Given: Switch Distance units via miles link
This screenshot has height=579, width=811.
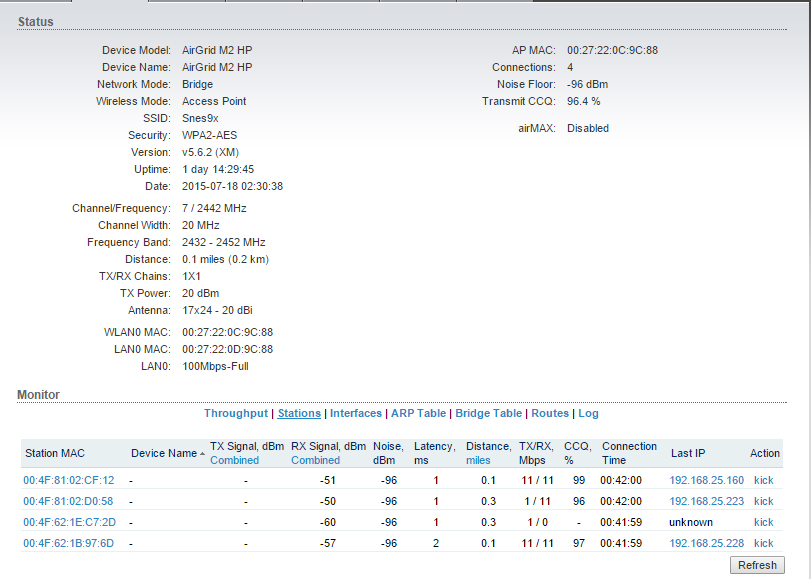Looking at the screenshot, I should click(x=478, y=461).
